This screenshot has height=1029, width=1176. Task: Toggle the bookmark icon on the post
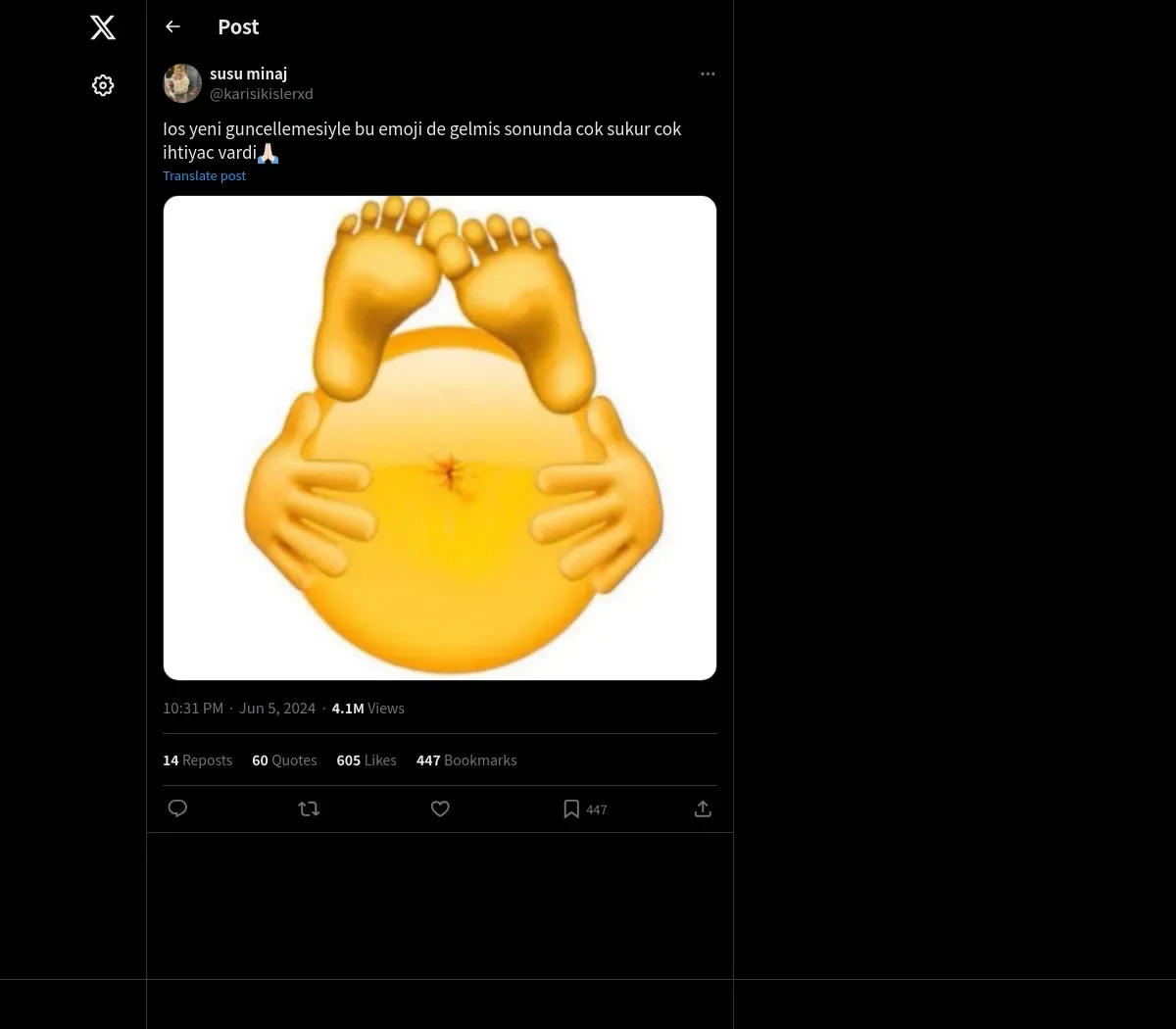(x=571, y=808)
